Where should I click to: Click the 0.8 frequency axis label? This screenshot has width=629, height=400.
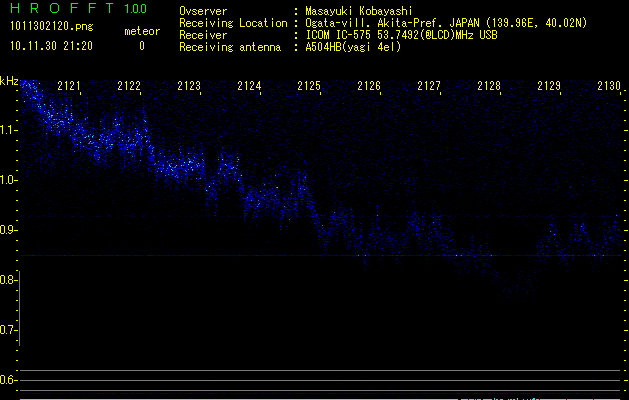point(8,280)
